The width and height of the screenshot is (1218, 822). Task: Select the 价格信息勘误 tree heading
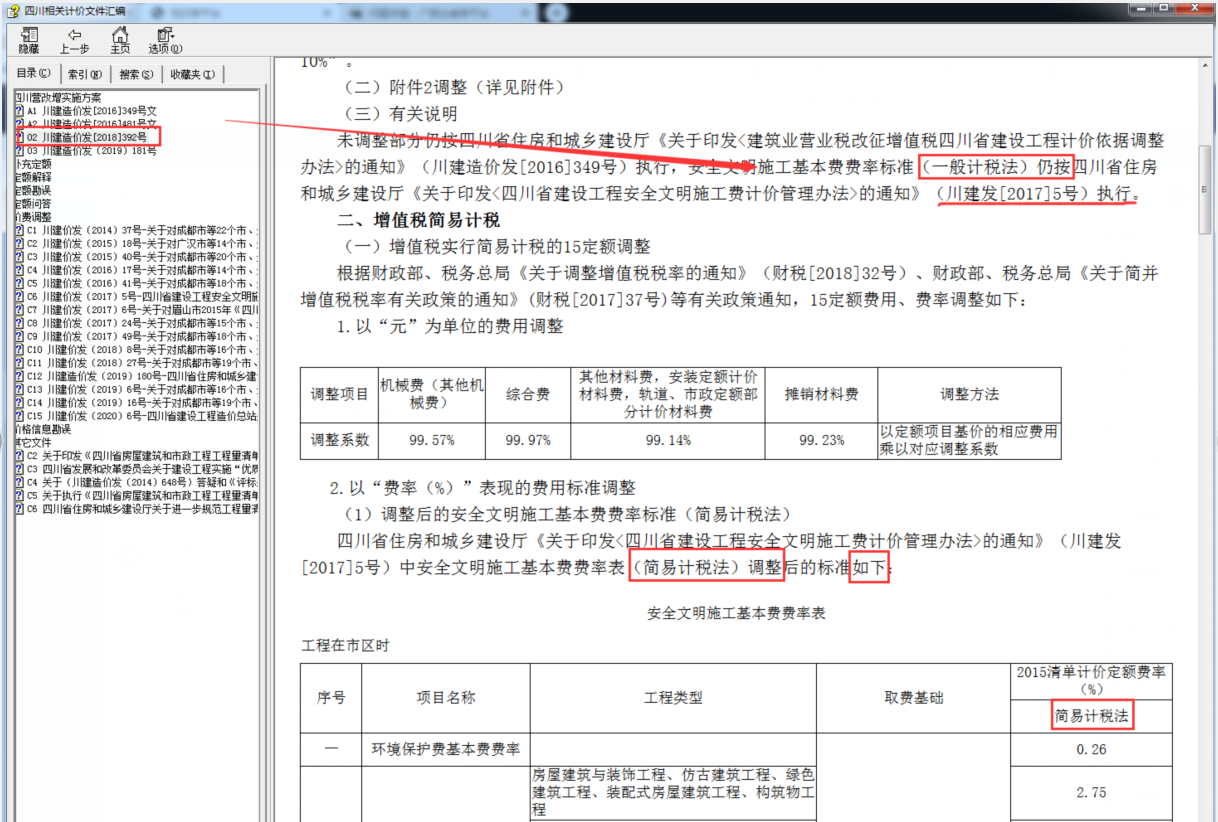[x=42, y=428]
